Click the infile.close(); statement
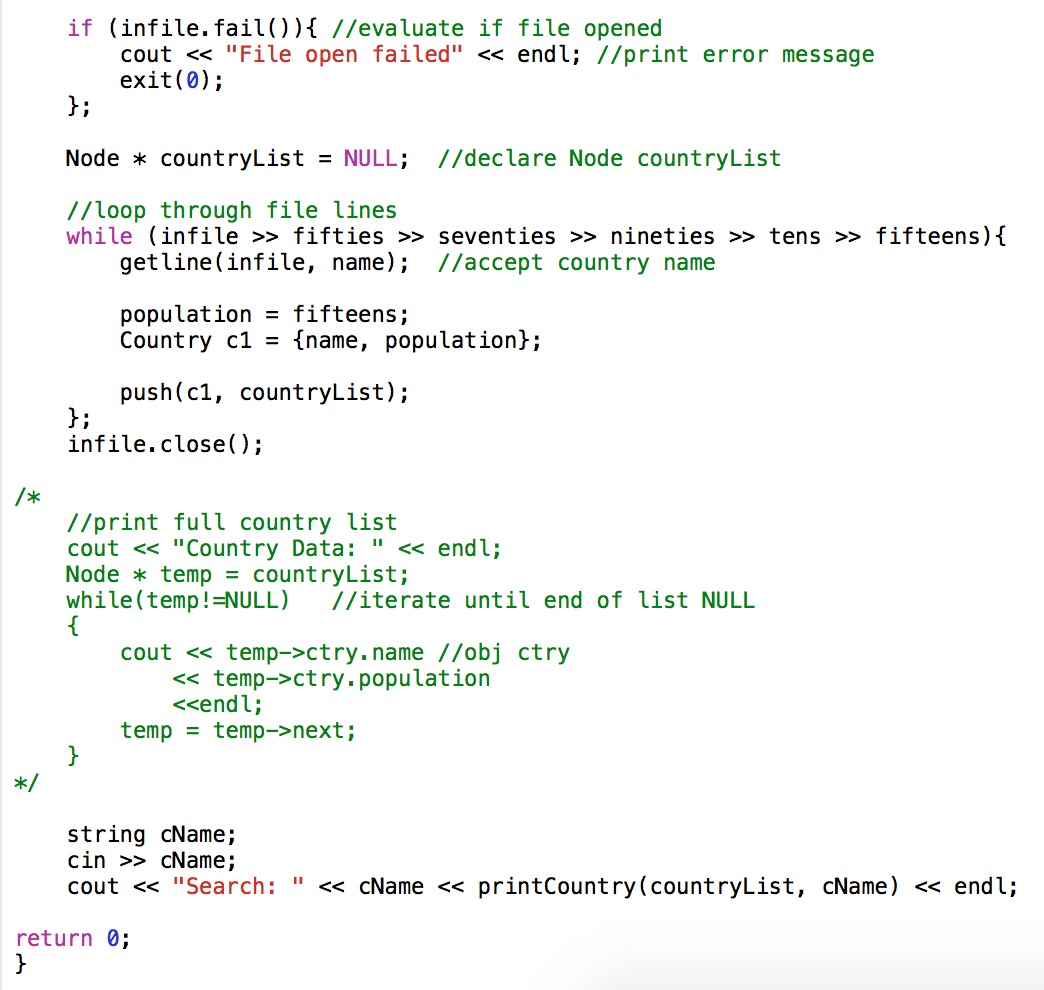Viewport: 1044px width, 990px height. pos(165,444)
